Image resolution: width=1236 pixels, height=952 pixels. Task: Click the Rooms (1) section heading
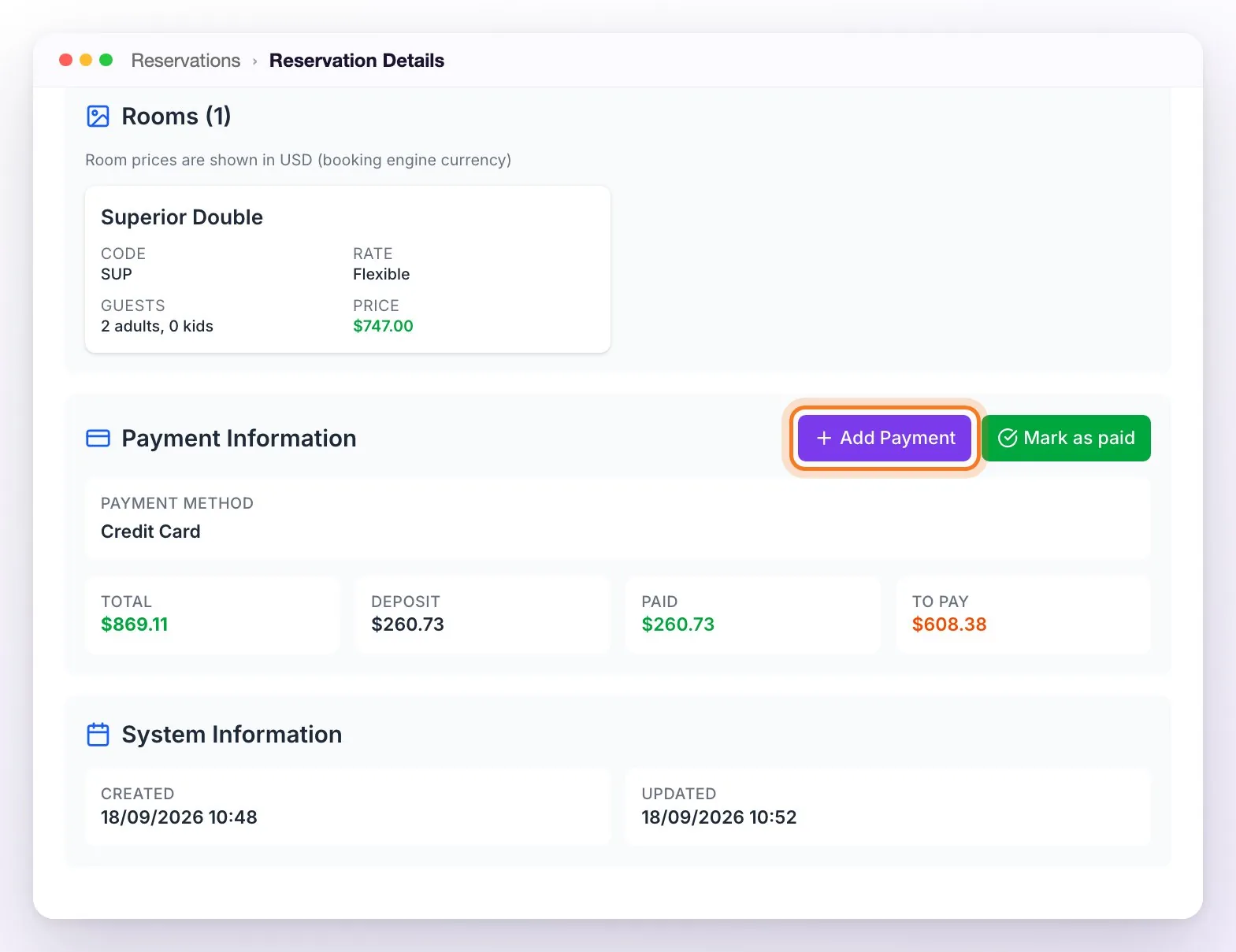click(176, 117)
